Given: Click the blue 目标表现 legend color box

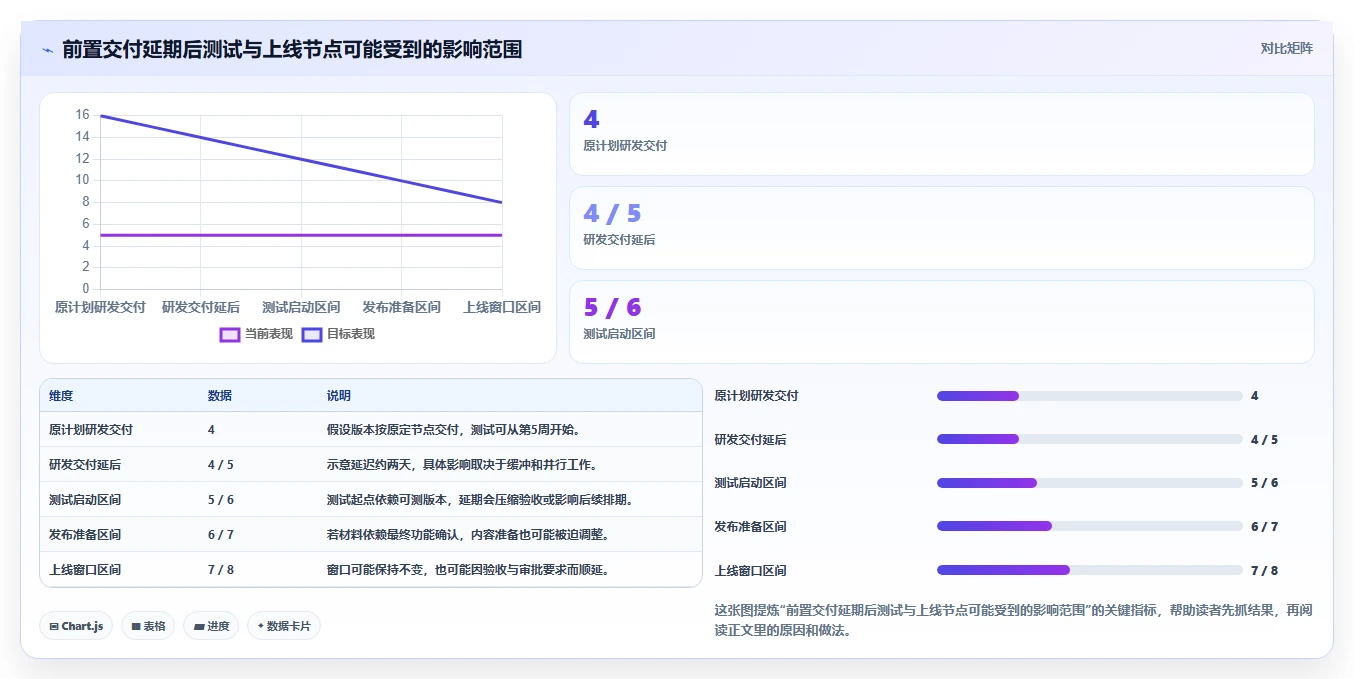Looking at the screenshot, I should tap(312, 334).
